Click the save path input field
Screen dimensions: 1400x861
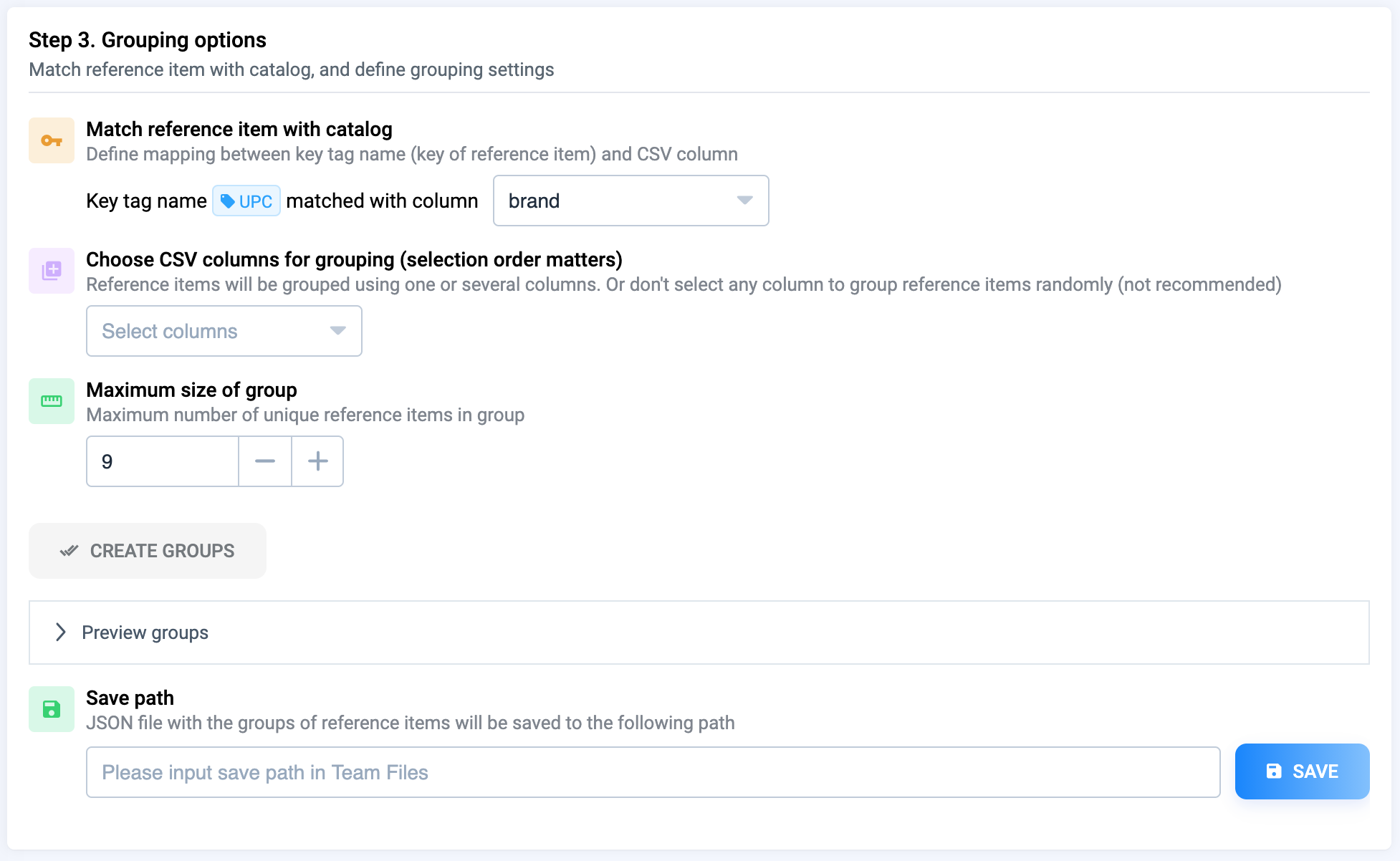pyautogui.click(x=652, y=772)
